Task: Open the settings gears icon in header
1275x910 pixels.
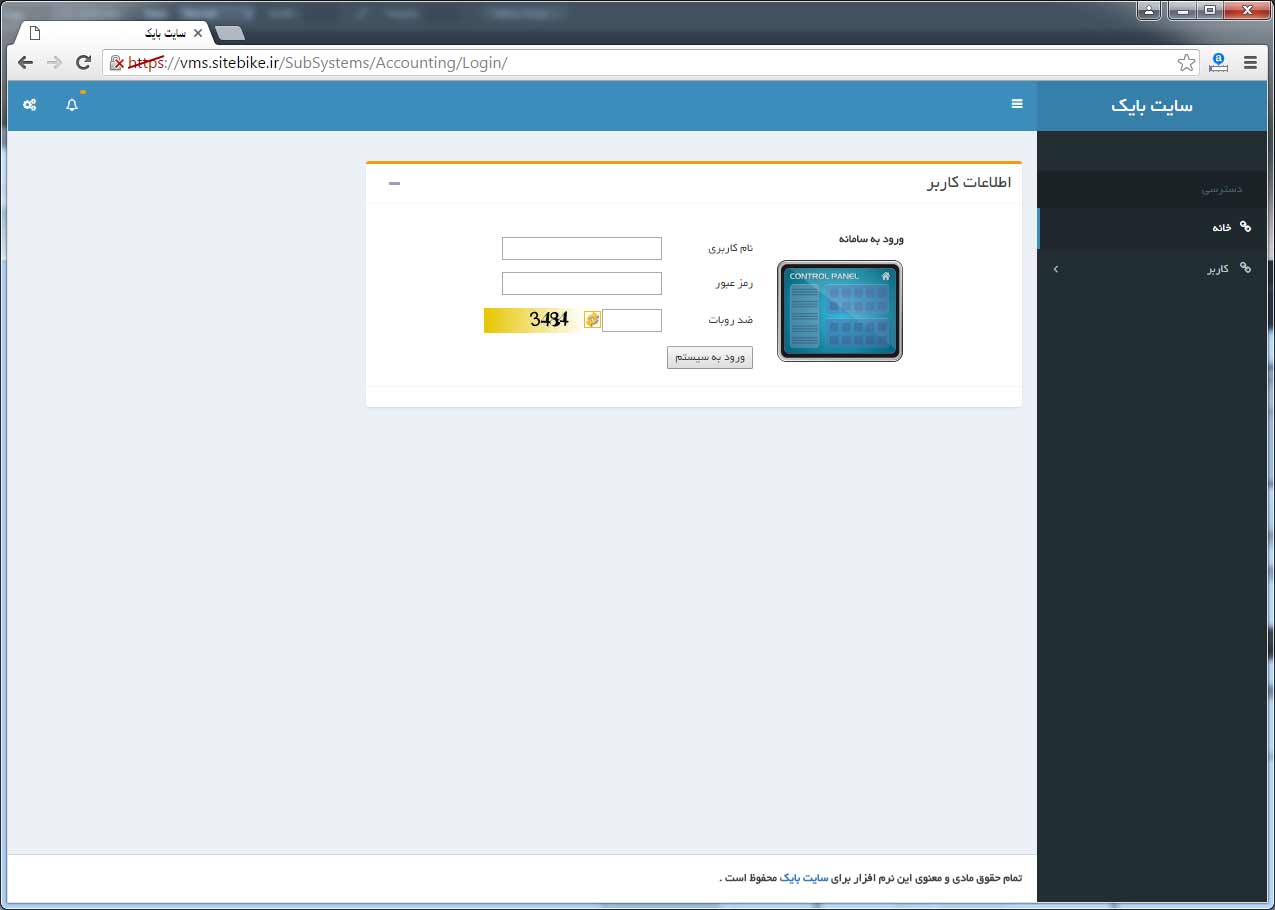Action: click(30, 104)
